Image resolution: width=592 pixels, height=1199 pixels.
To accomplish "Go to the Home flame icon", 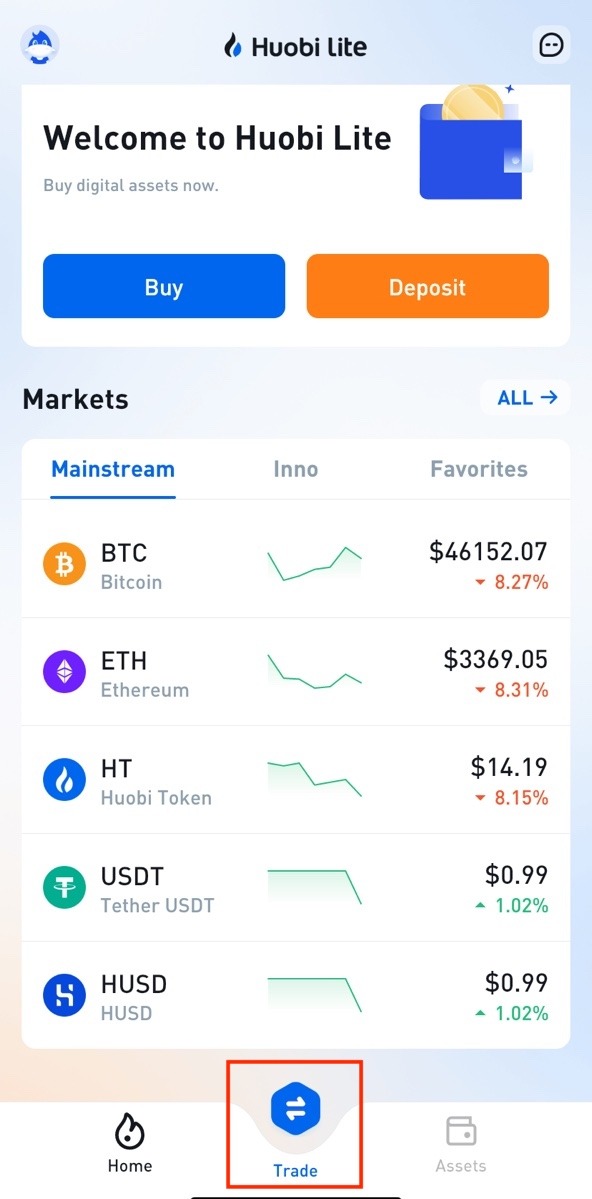I will (x=130, y=1131).
